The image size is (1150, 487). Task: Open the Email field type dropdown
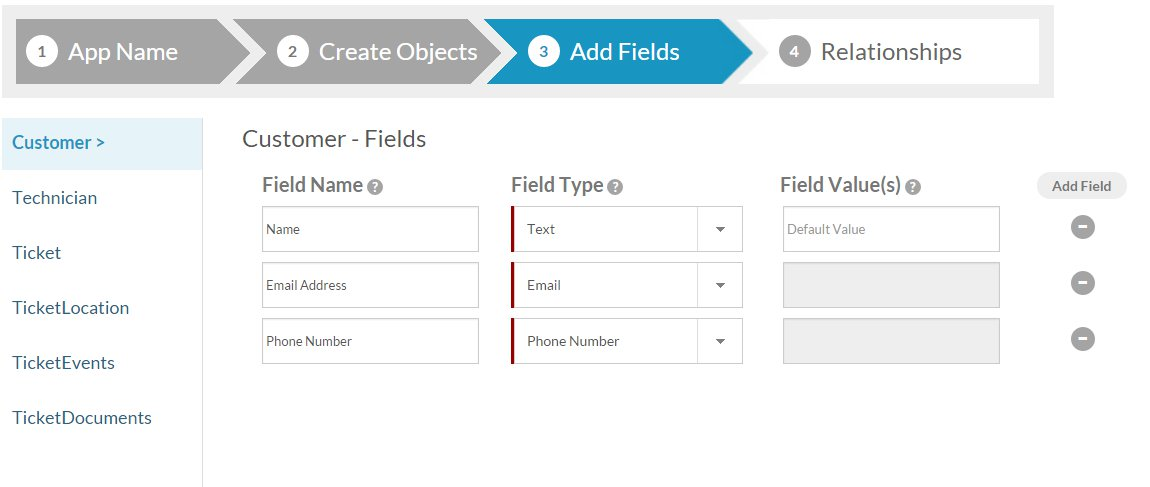click(720, 285)
